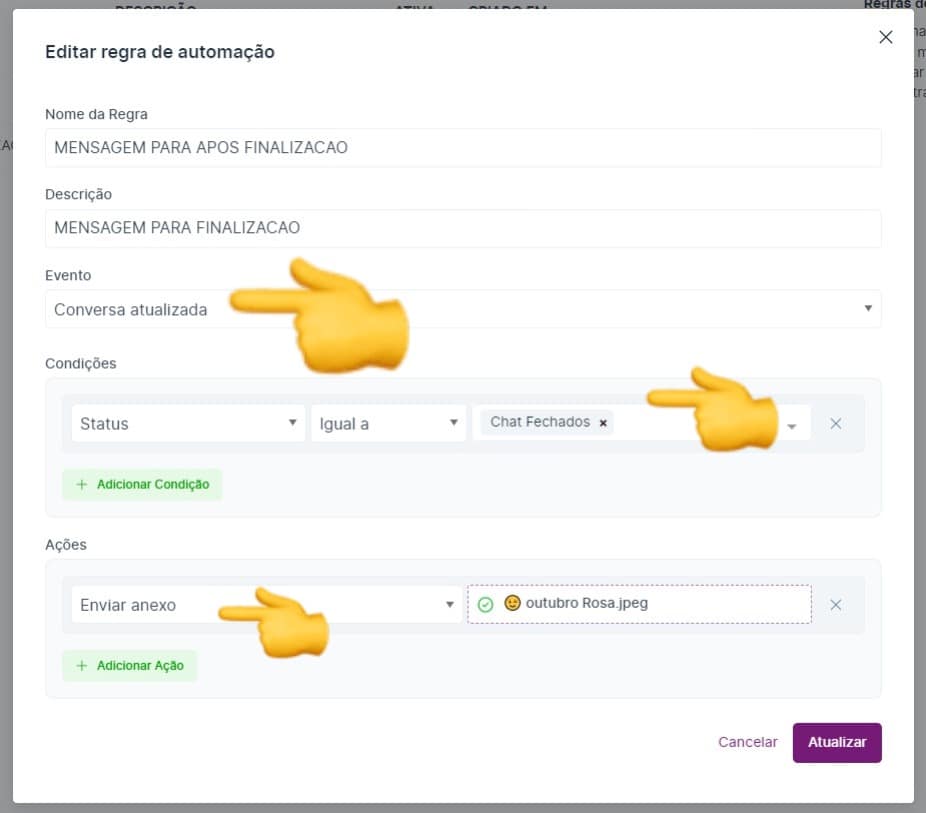926x813 pixels.
Task: Close the automation rule edit modal
Action: click(885, 37)
